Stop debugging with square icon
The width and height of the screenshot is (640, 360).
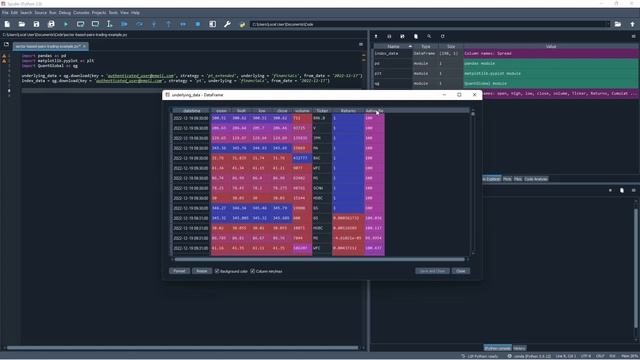(198, 24)
